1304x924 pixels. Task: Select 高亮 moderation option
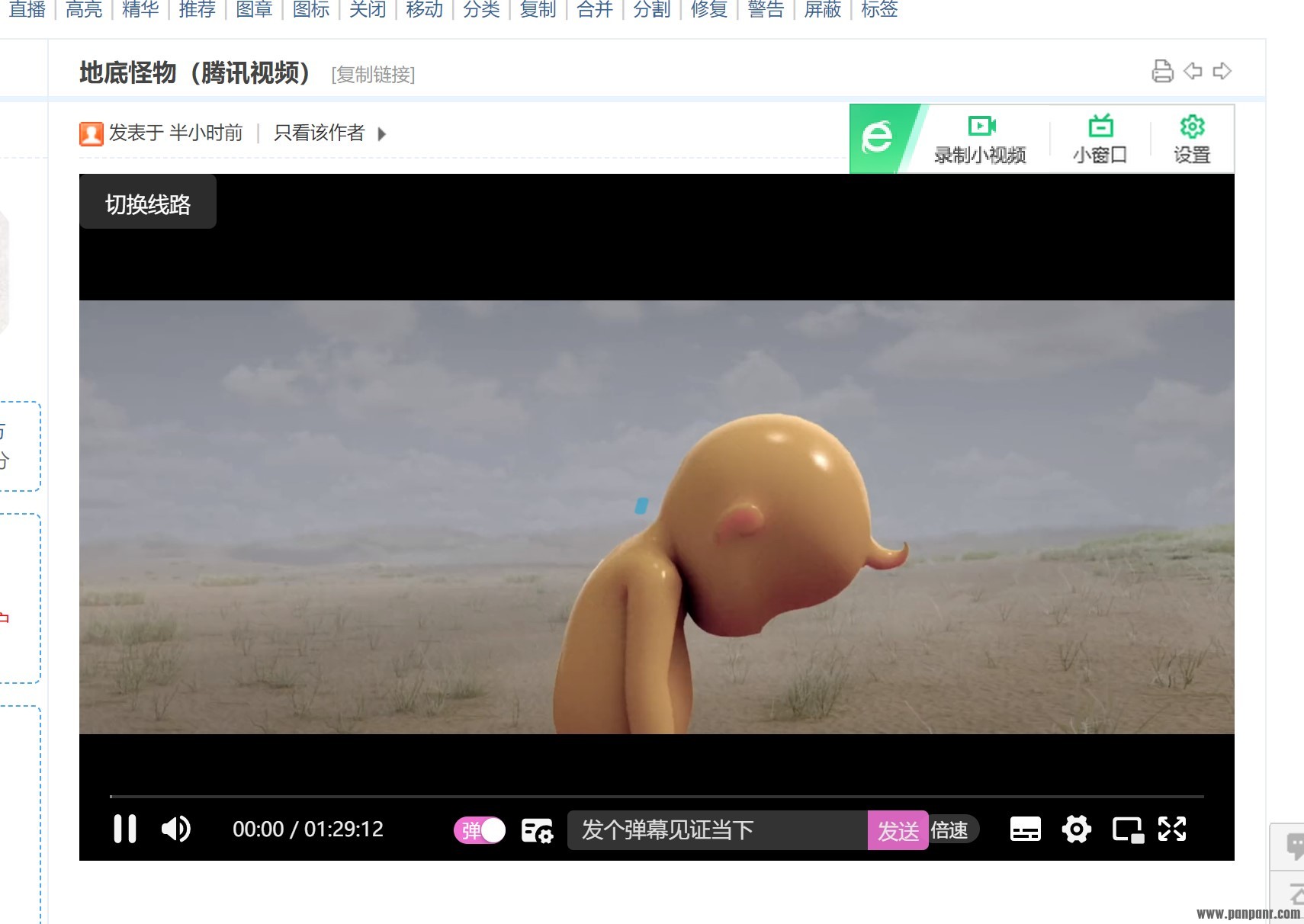pyautogui.click(x=84, y=9)
